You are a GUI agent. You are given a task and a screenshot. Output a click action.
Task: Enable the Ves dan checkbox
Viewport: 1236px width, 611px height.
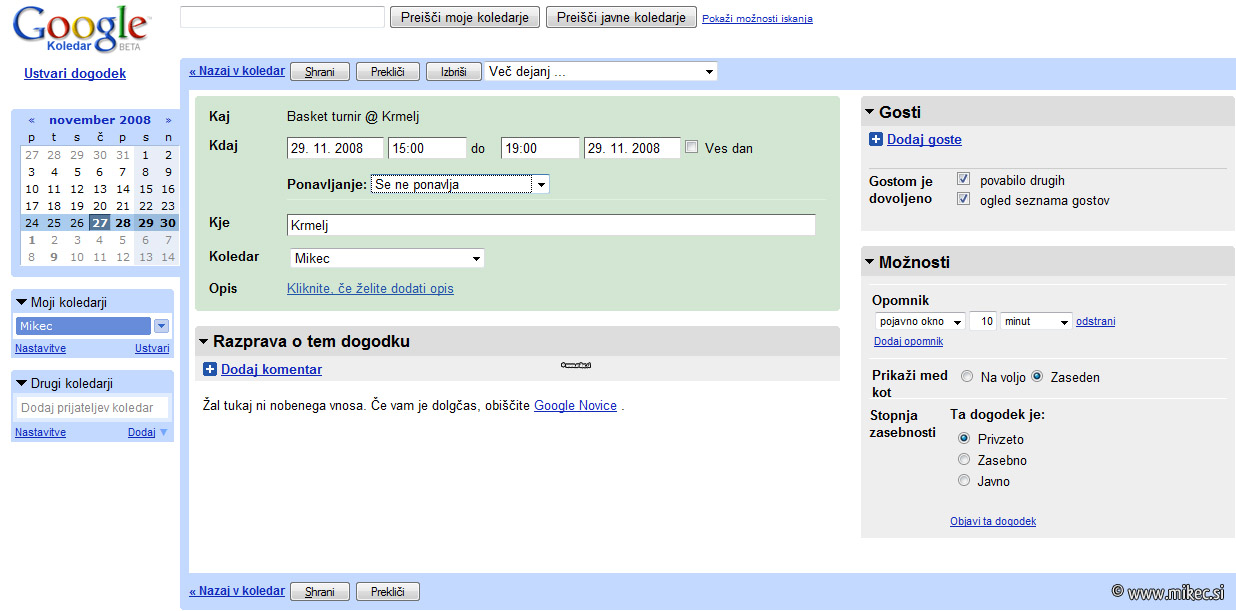click(x=691, y=147)
